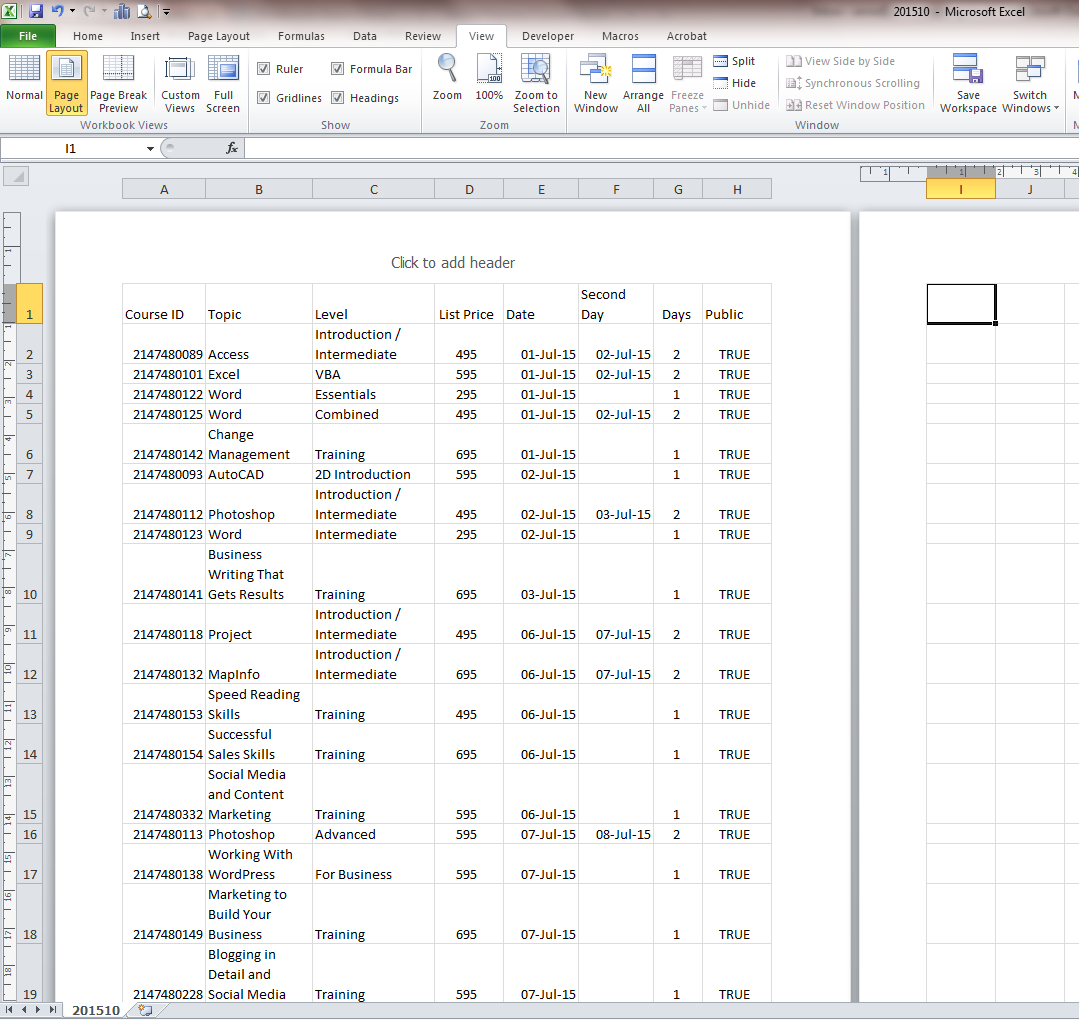
Task: Select the 201510 sheet tab
Action: (x=96, y=1010)
